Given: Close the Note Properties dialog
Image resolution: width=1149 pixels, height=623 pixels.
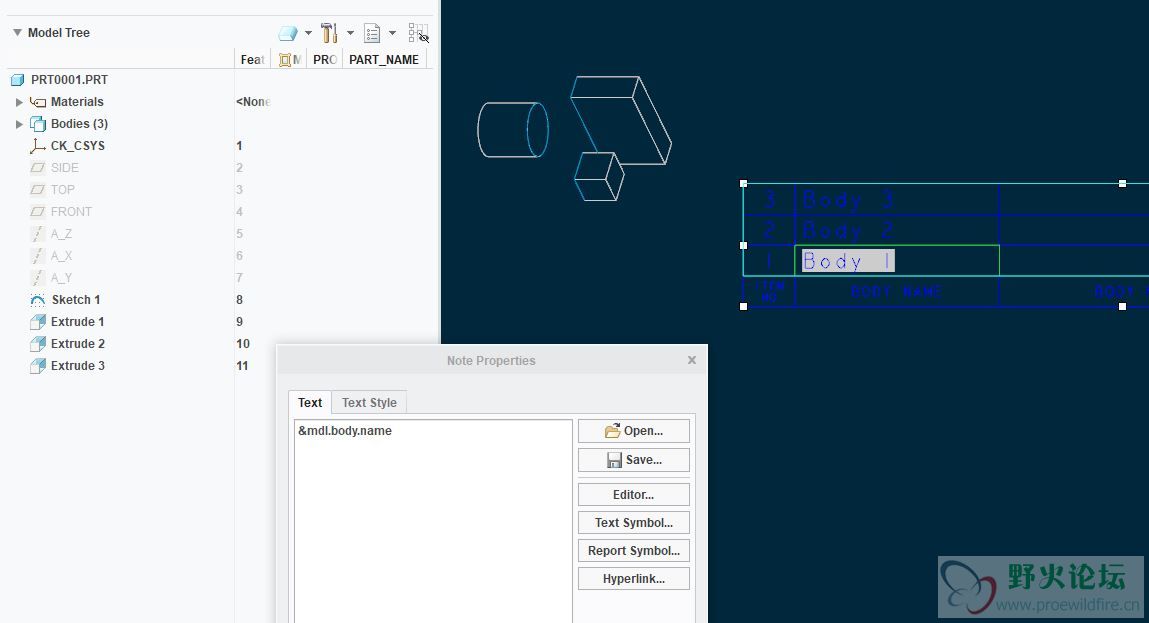Looking at the screenshot, I should pos(692,360).
